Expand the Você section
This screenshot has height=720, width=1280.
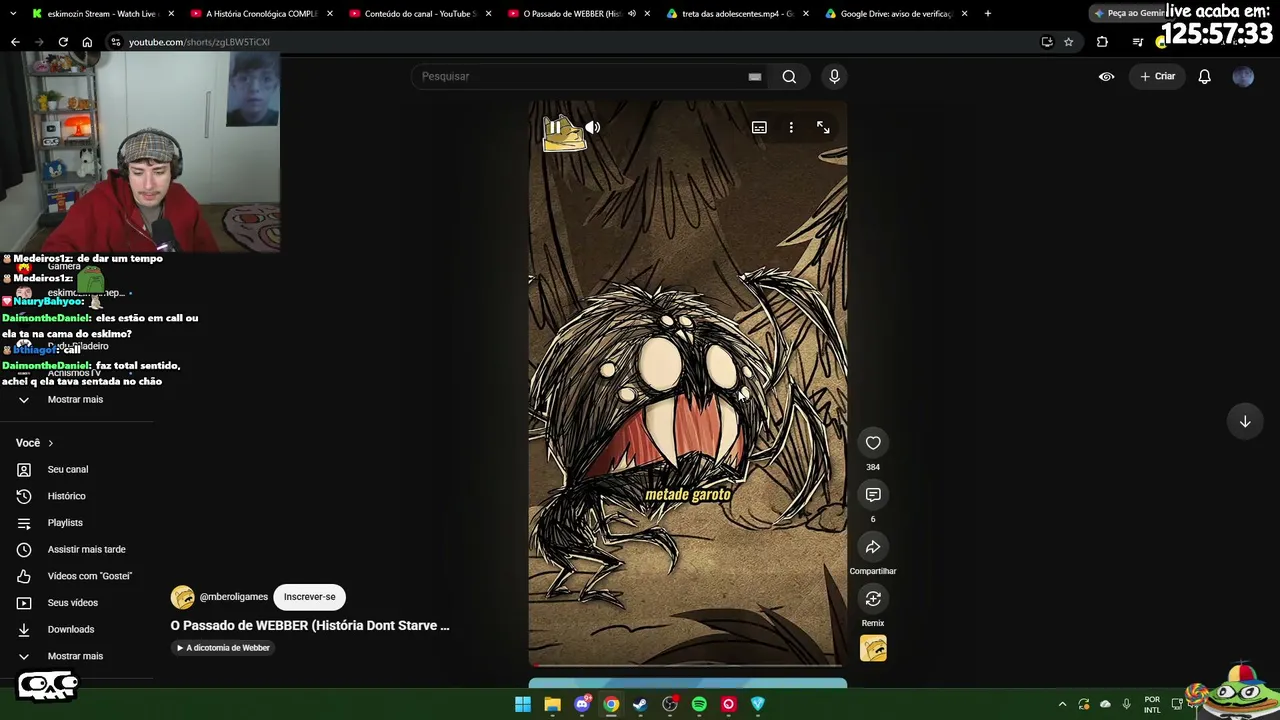click(35, 443)
